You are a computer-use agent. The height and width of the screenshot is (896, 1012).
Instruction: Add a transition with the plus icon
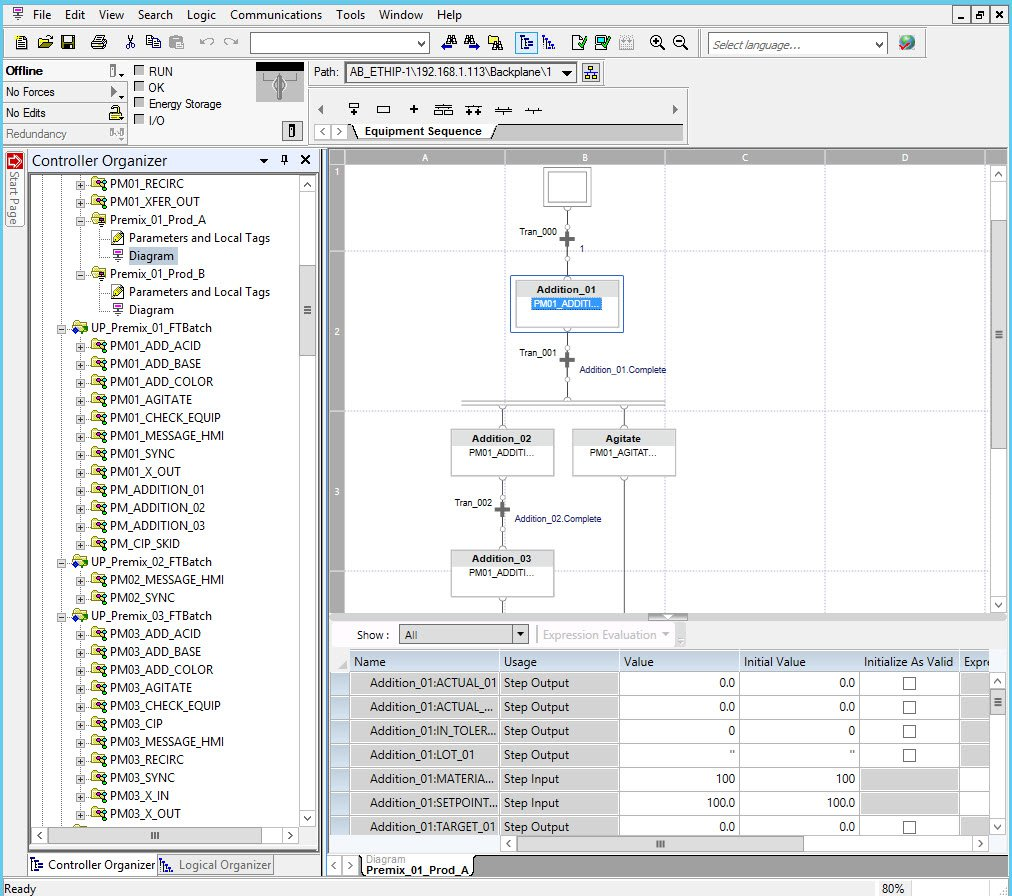[x=413, y=110]
